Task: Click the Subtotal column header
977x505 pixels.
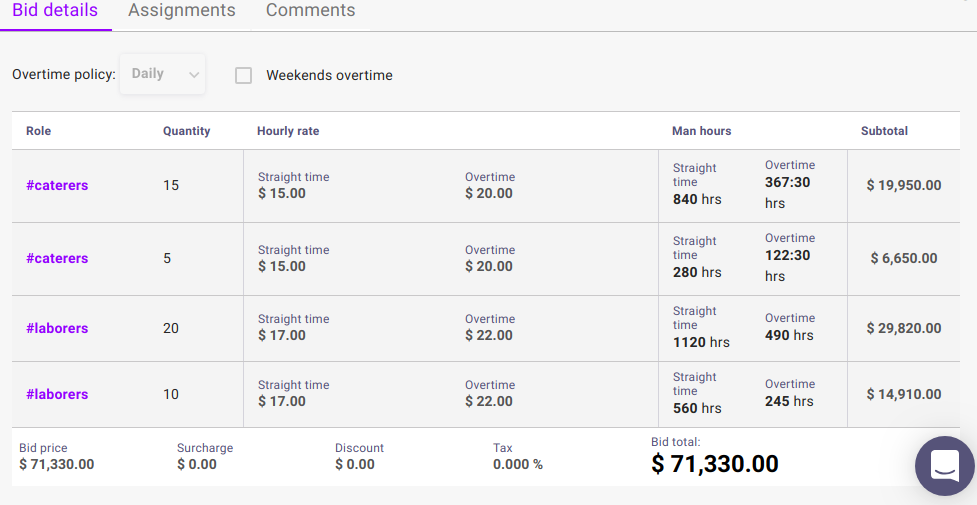Action: click(884, 131)
